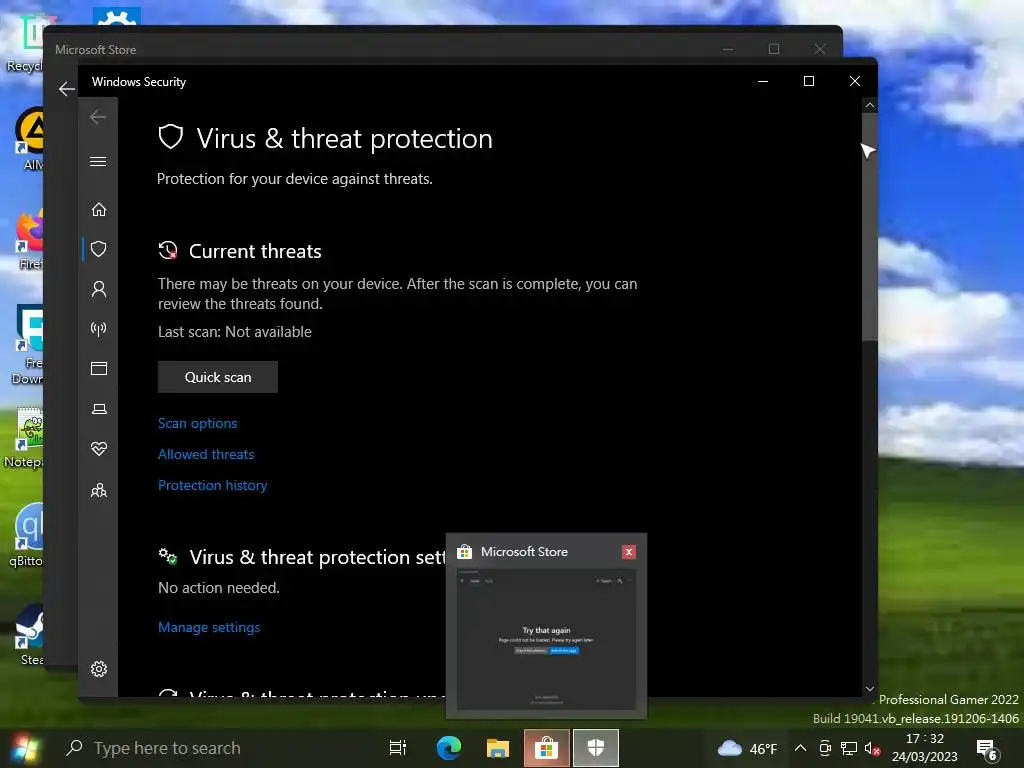Viewport: 1024px width, 768px height.
Task: Open App & browser control icon
Action: [99, 368]
